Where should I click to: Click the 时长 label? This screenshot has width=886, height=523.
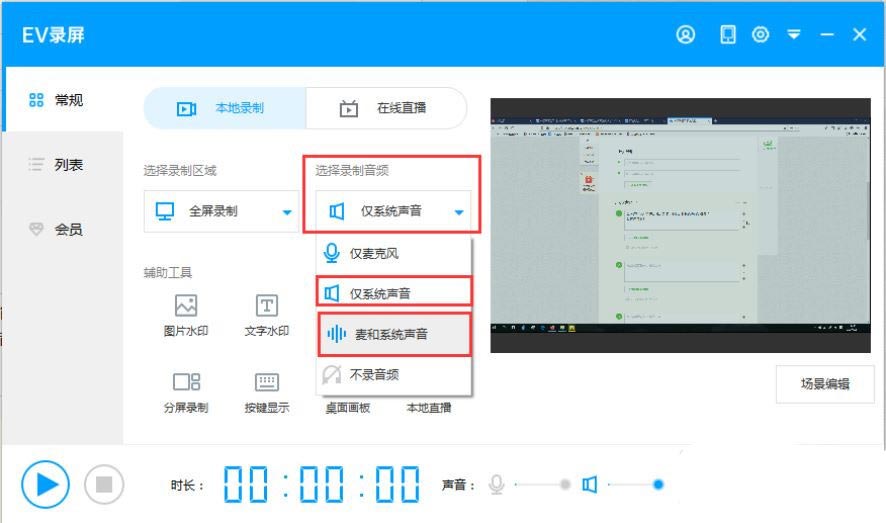click(x=188, y=485)
